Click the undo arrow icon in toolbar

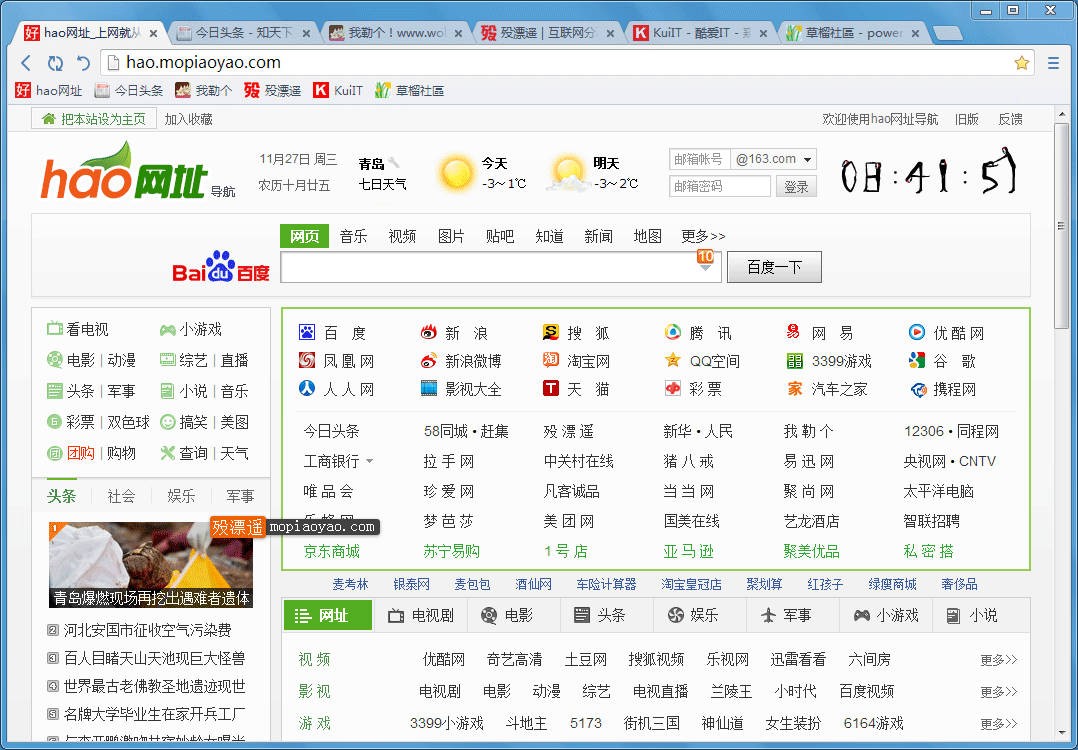point(84,63)
